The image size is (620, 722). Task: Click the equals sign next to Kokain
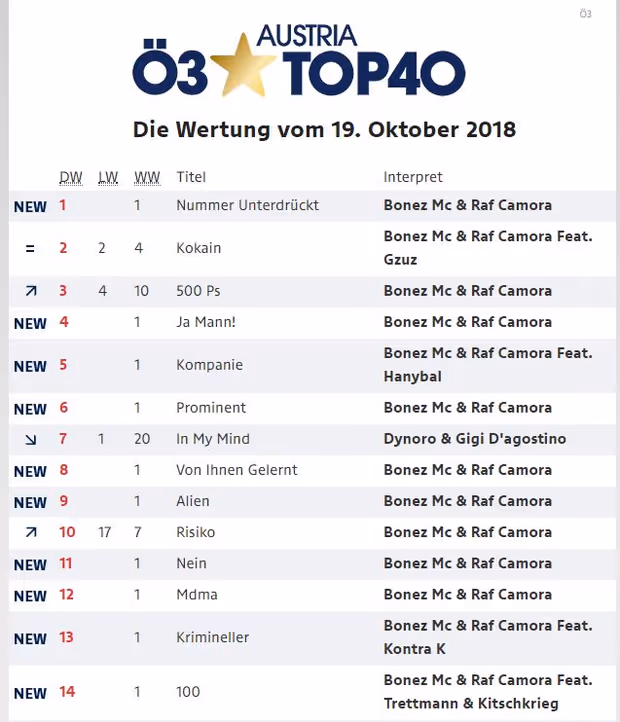tap(30, 249)
